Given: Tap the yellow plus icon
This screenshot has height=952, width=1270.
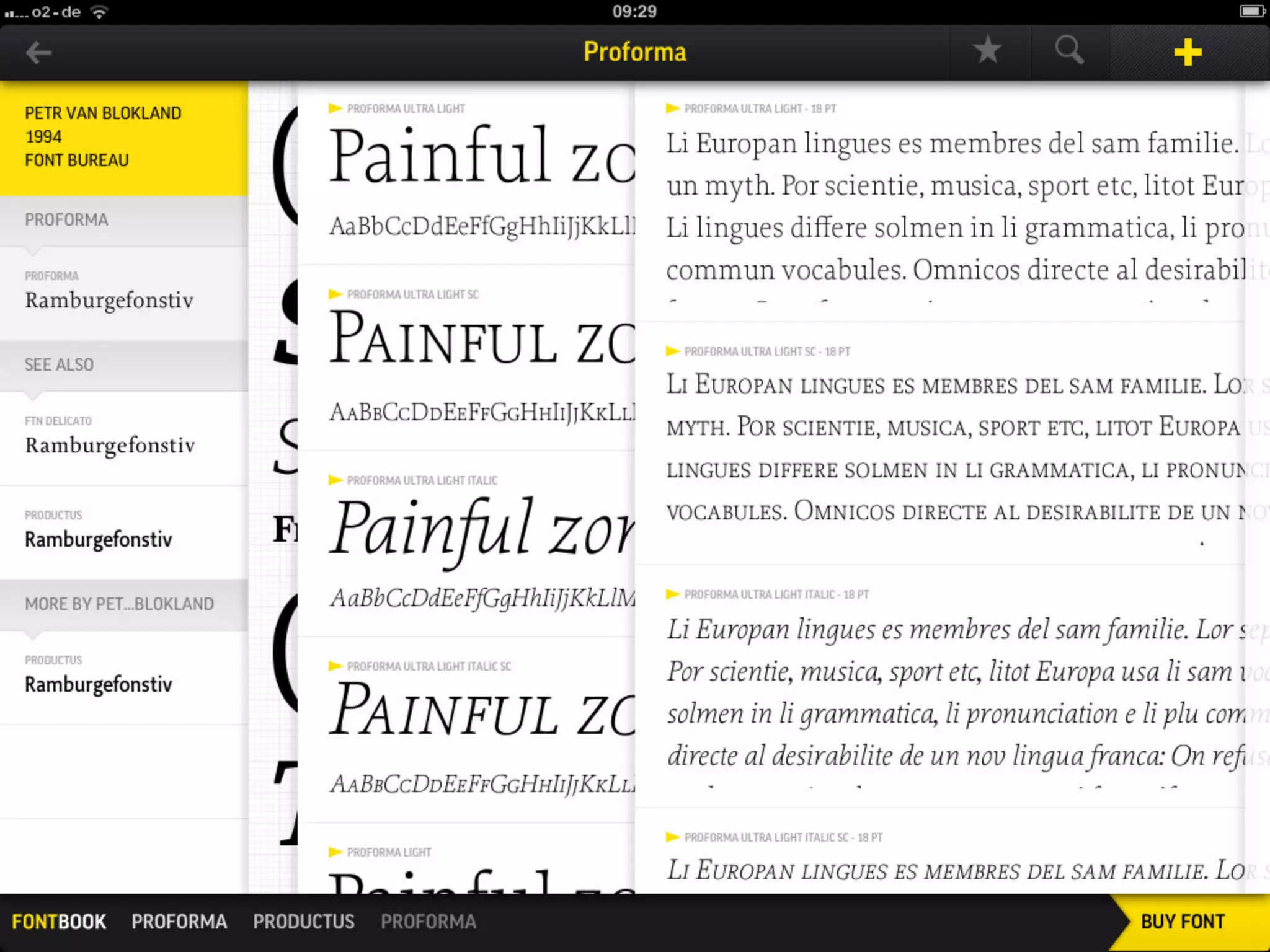Looking at the screenshot, I should pyautogui.click(x=1187, y=53).
